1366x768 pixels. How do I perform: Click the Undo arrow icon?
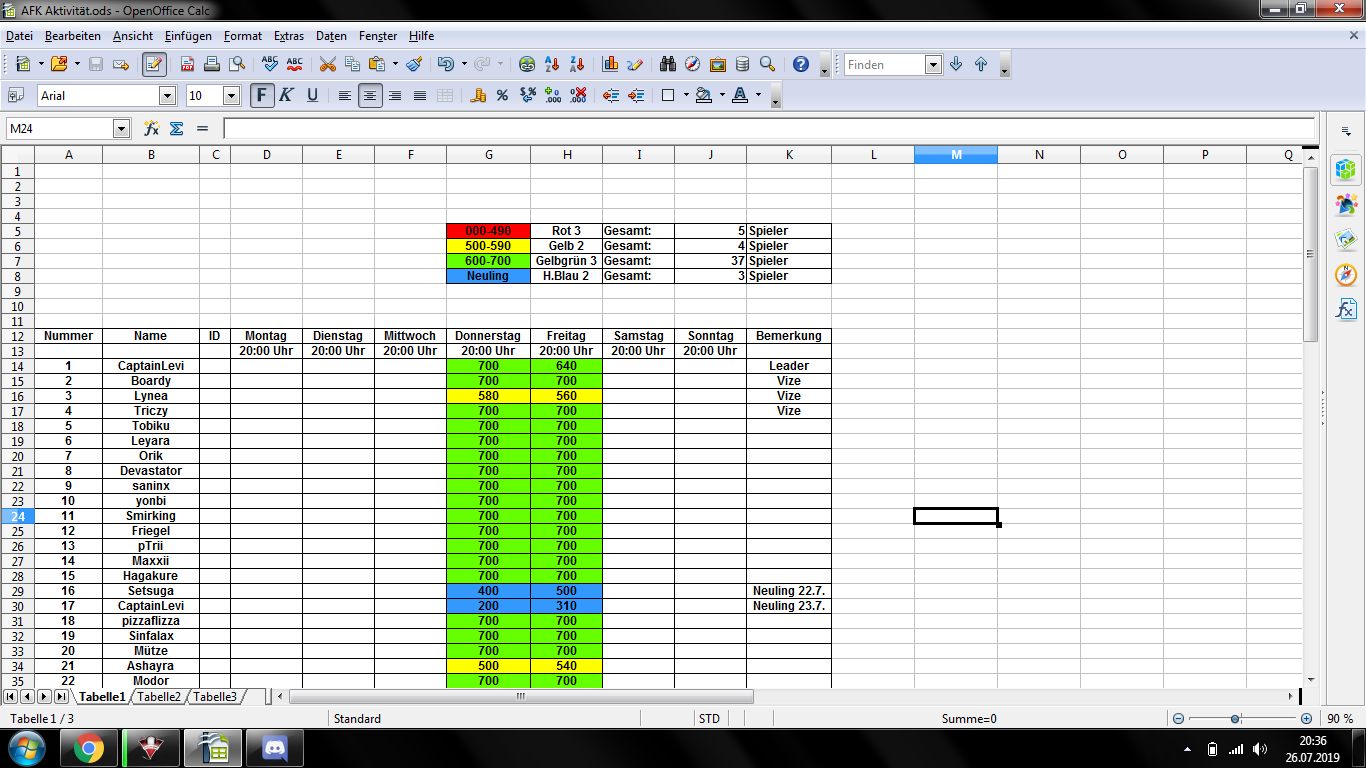coord(445,64)
